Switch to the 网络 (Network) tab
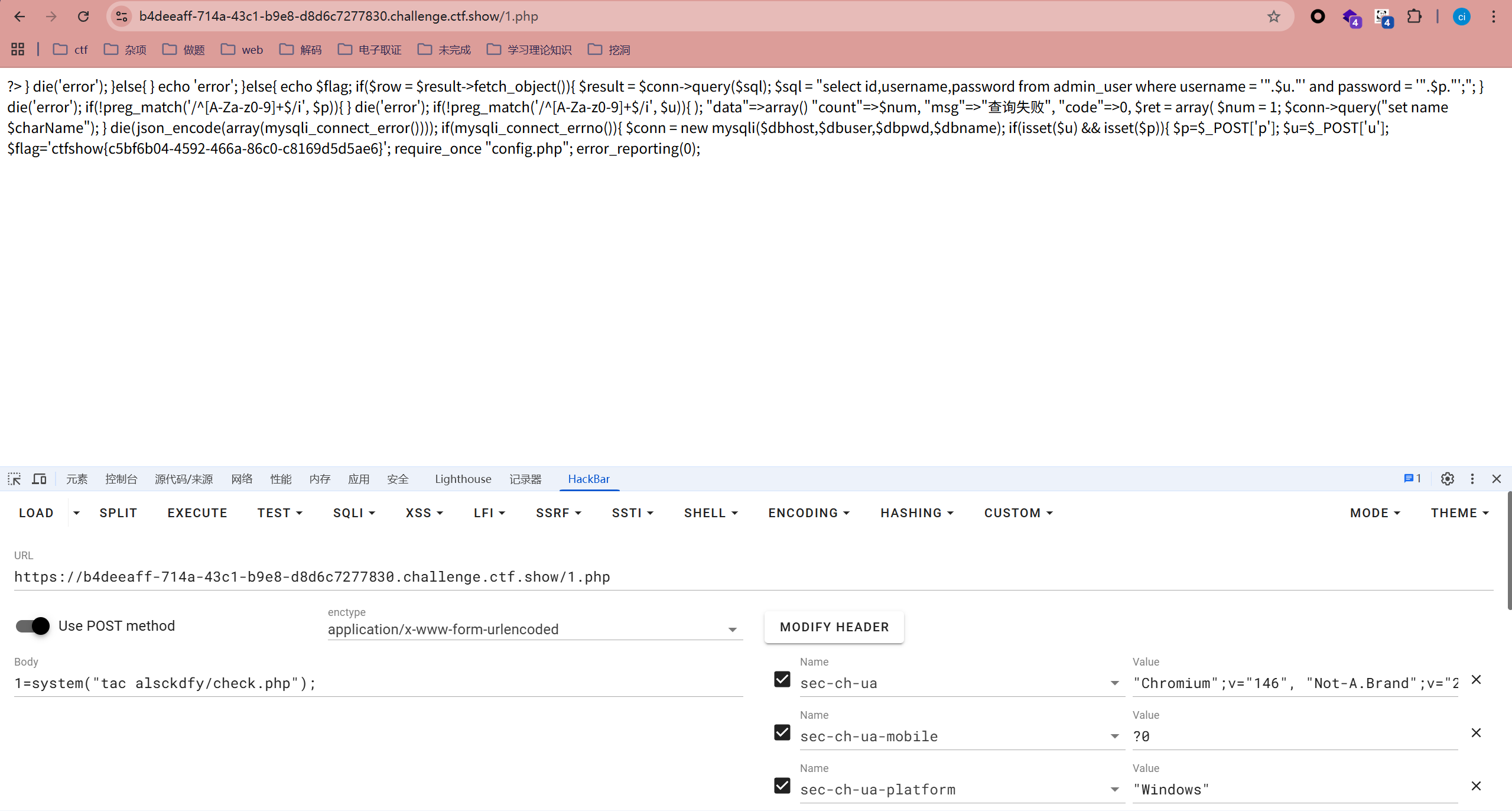 tap(242, 479)
